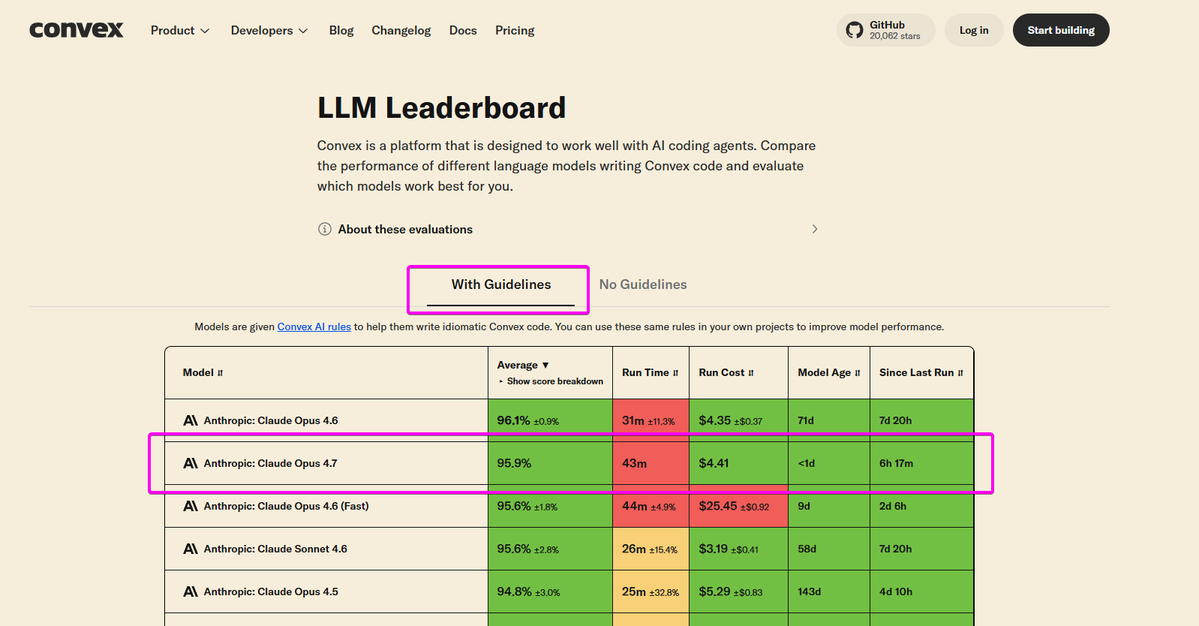Click the 95.9% average score cell
The height and width of the screenshot is (626, 1199).
click(x=551, y=463)
